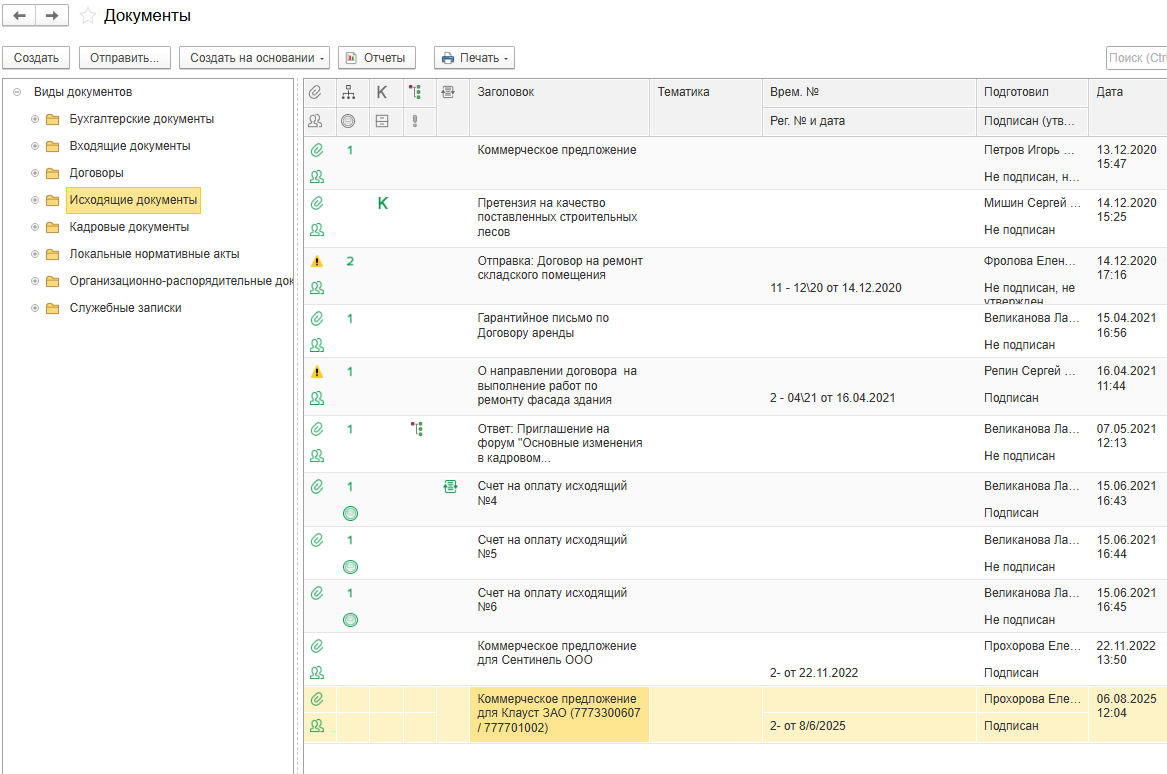Click the Создать button

tap(36, 58)
